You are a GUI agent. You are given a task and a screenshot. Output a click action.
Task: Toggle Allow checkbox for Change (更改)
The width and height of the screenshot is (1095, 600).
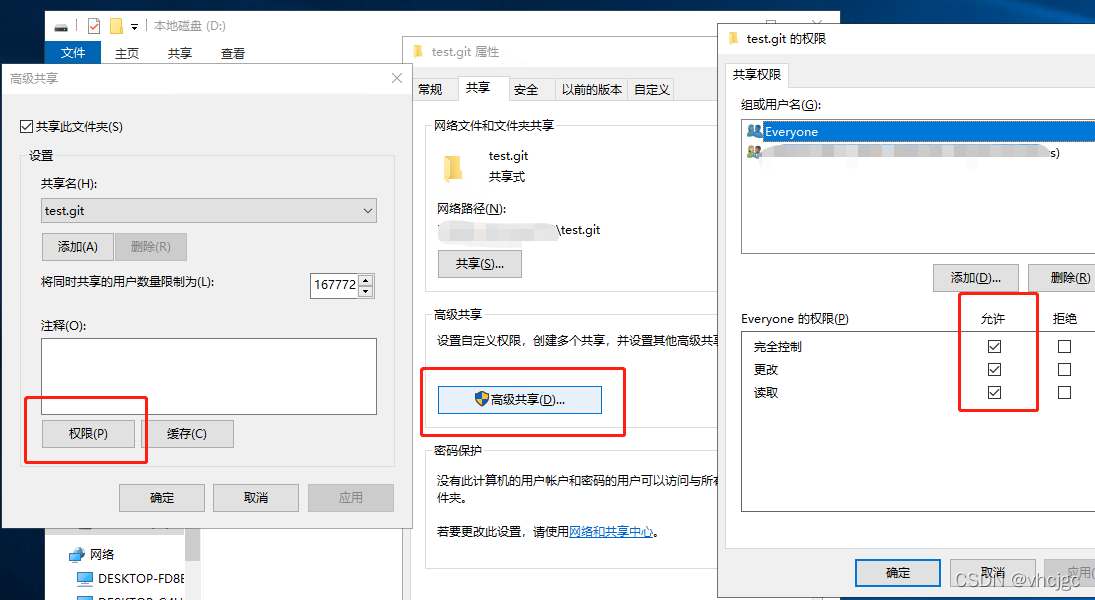pyautogui.click(x=994, y=369)
